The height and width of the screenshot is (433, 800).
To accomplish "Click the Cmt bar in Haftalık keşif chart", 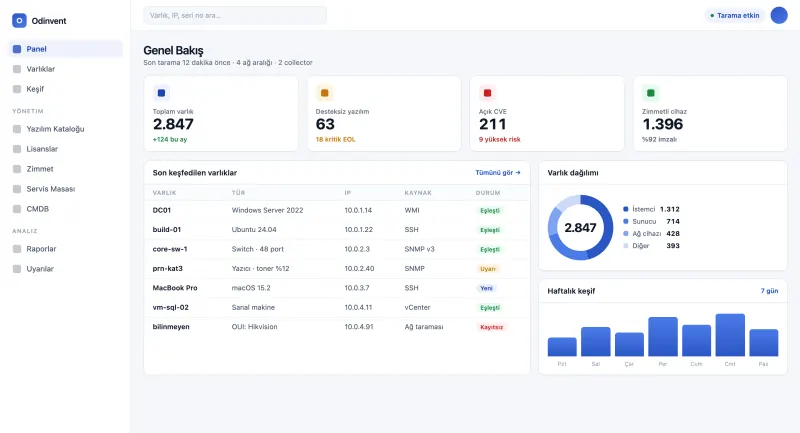I will click(x=730, y=335).
